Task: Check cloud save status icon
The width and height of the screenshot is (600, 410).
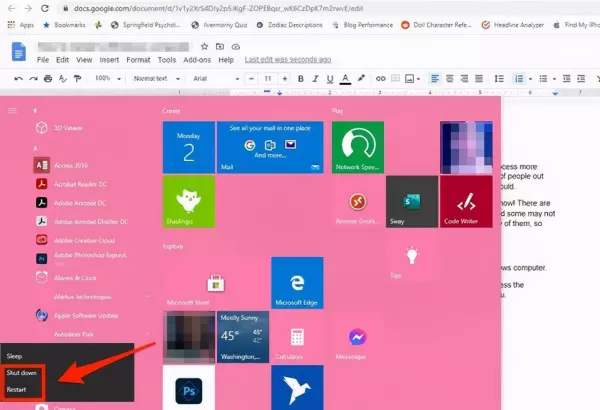Action: click(236, 47)
